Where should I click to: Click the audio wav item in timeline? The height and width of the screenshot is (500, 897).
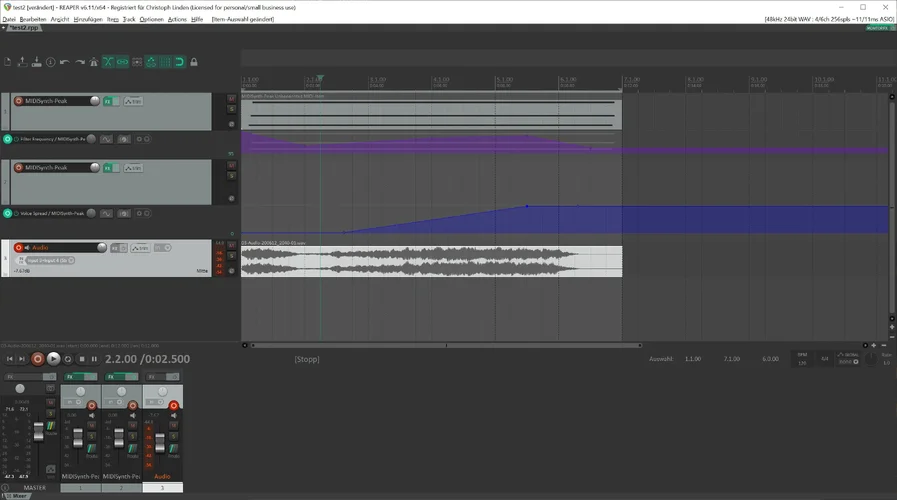(x=431, y=261)
